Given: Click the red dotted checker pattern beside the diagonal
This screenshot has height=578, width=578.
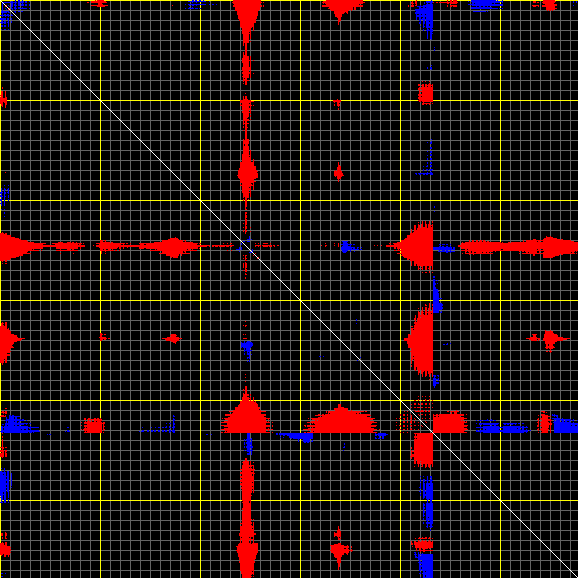Looking at the screenshot, I should (x=415, y=414).
